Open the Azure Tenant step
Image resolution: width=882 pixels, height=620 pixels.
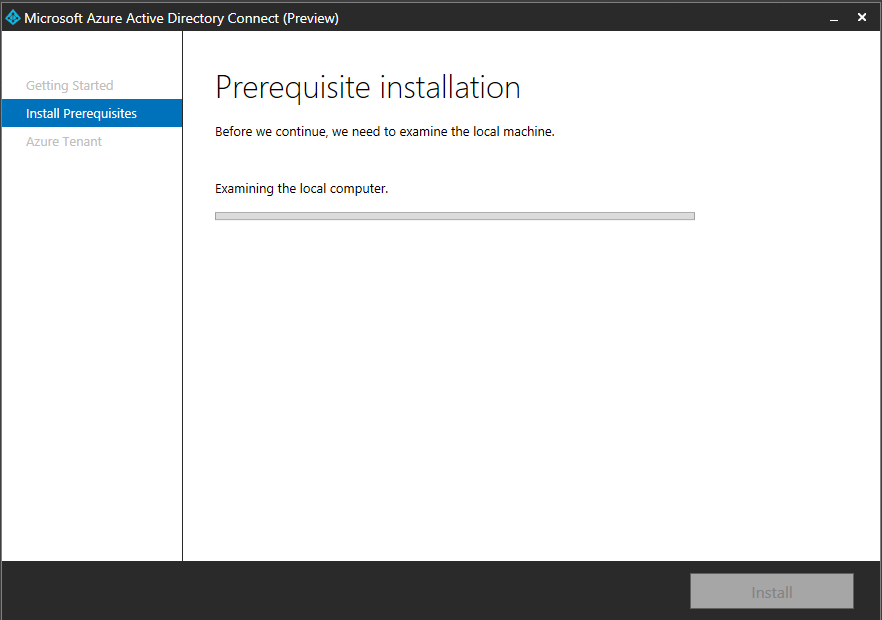64,142
